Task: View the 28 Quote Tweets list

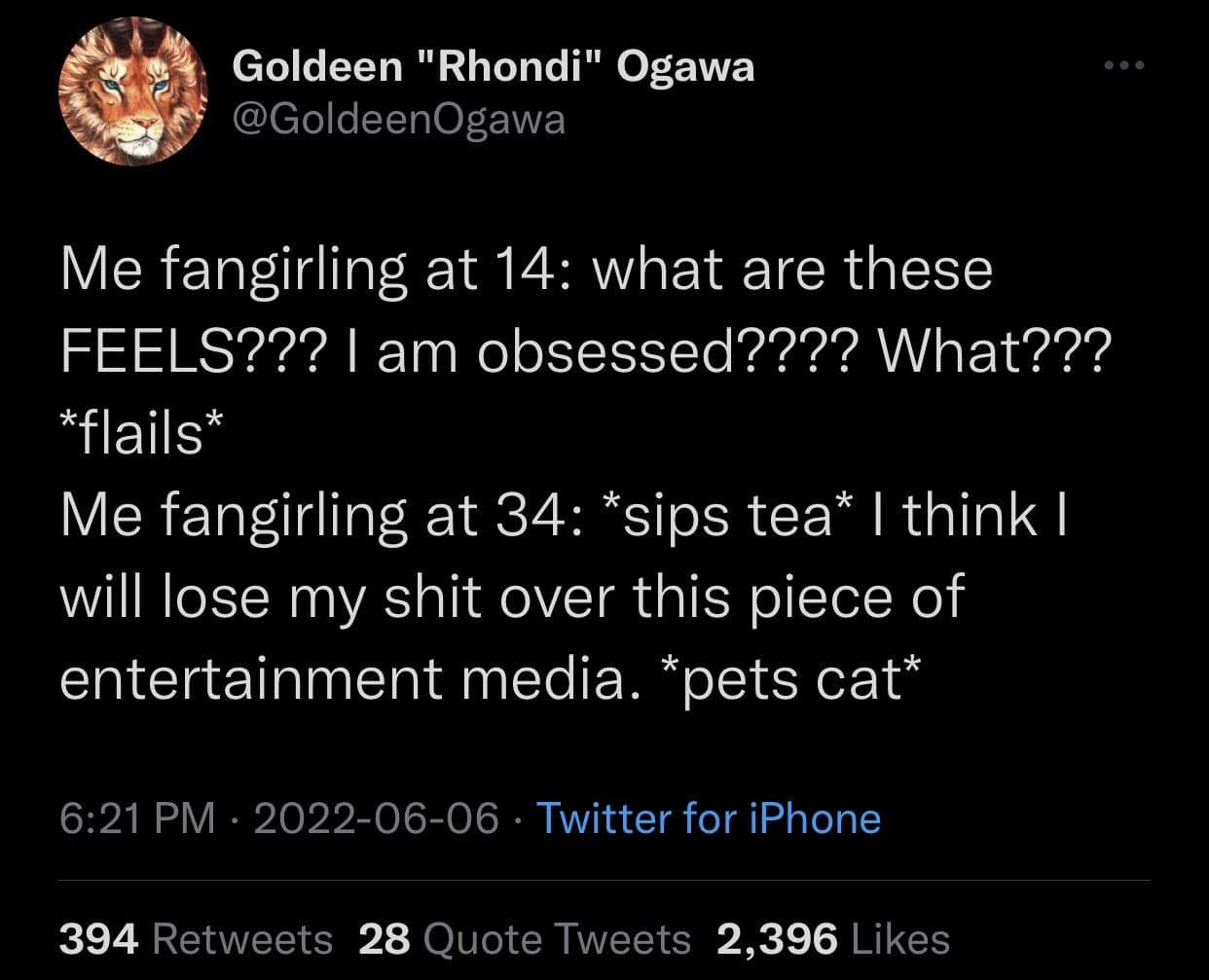Action: click(x=525, y=938)
